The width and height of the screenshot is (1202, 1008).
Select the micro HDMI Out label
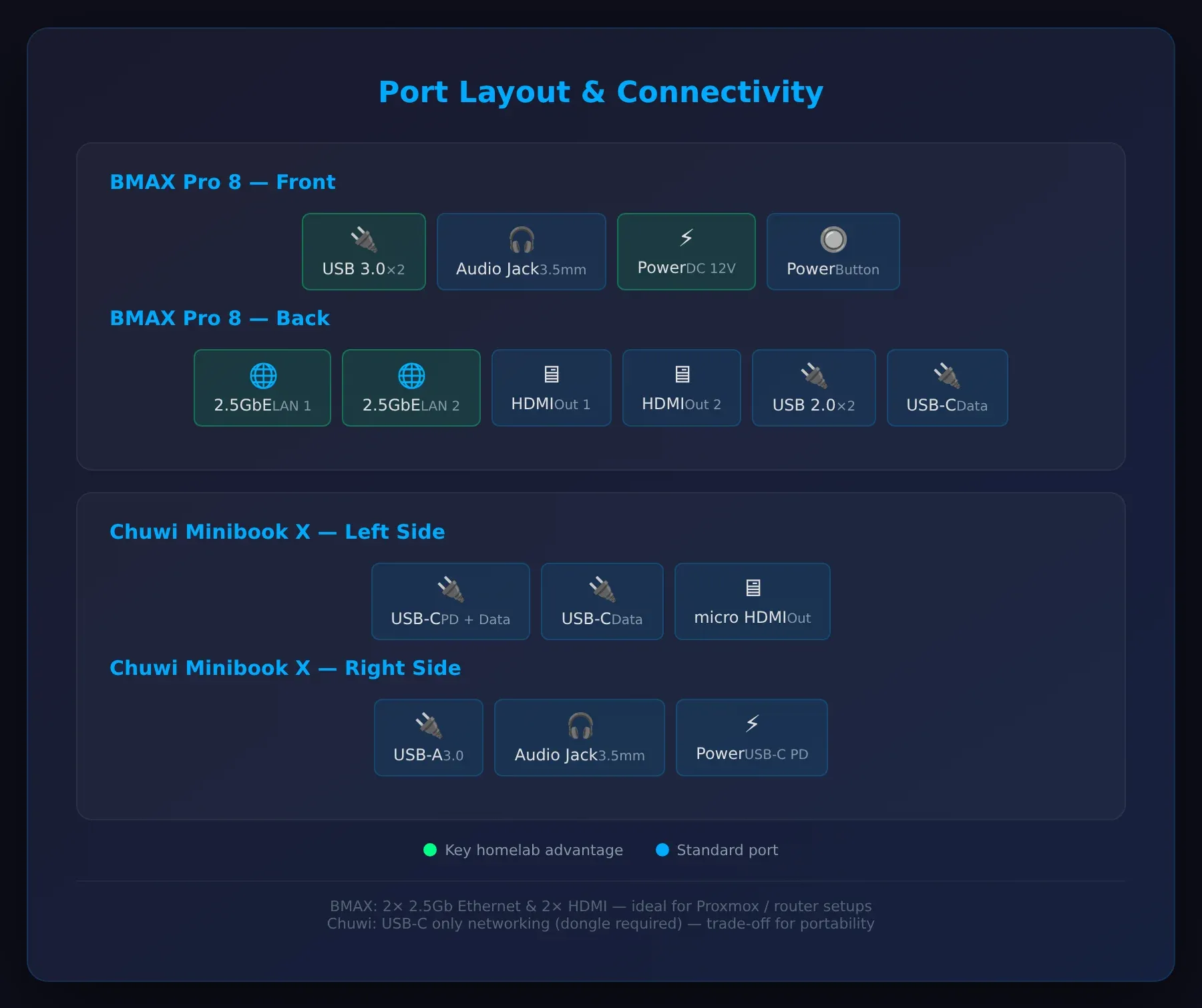pos(753,617)
